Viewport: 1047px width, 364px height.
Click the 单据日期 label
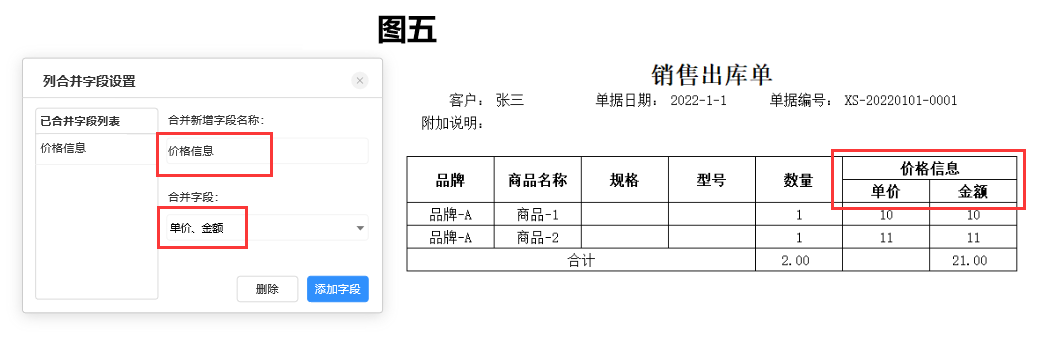[x=627, y=101]
